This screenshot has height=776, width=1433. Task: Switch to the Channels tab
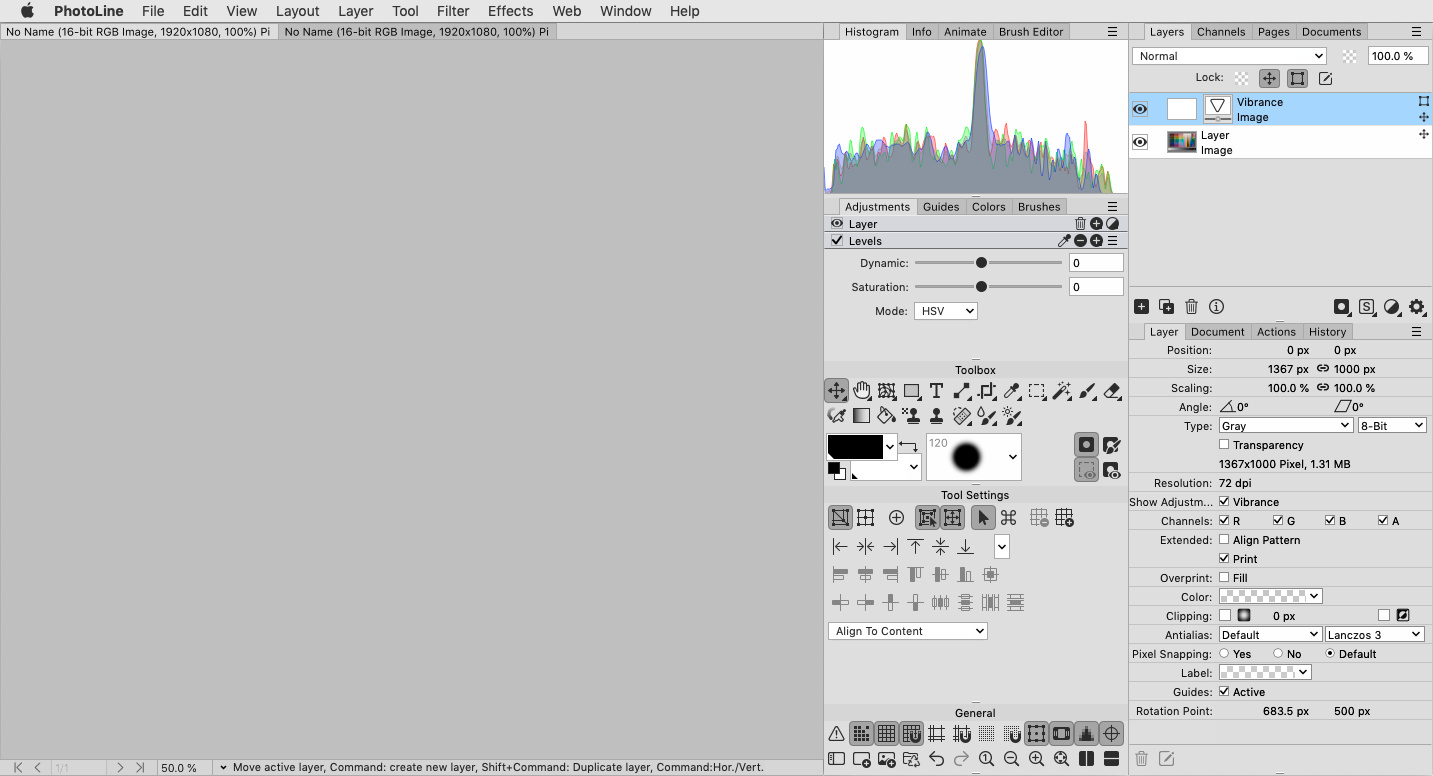click(1221, 32)
